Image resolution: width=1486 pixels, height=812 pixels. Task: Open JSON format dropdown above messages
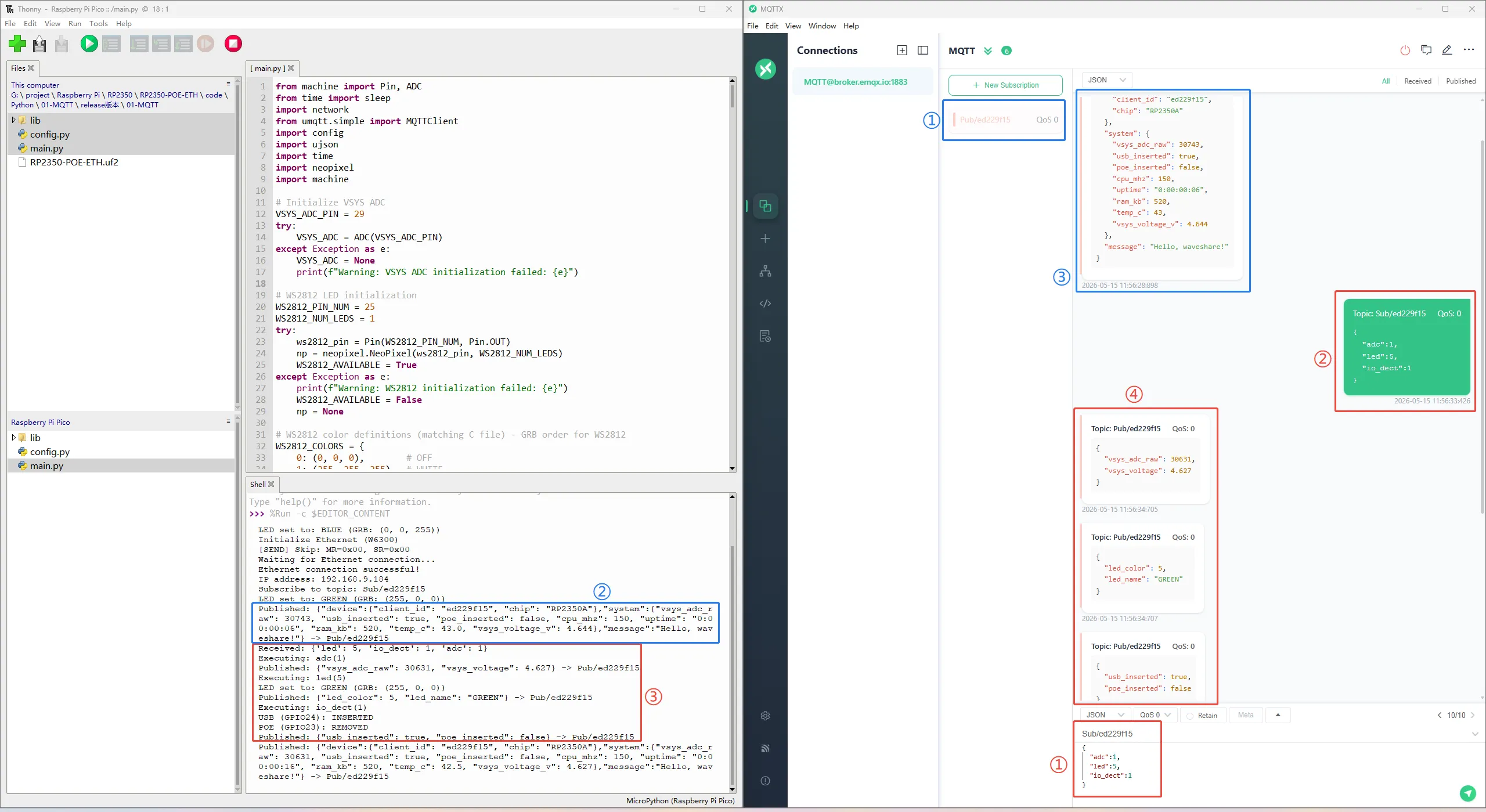pyautogui.click(x=1106, y=80)
